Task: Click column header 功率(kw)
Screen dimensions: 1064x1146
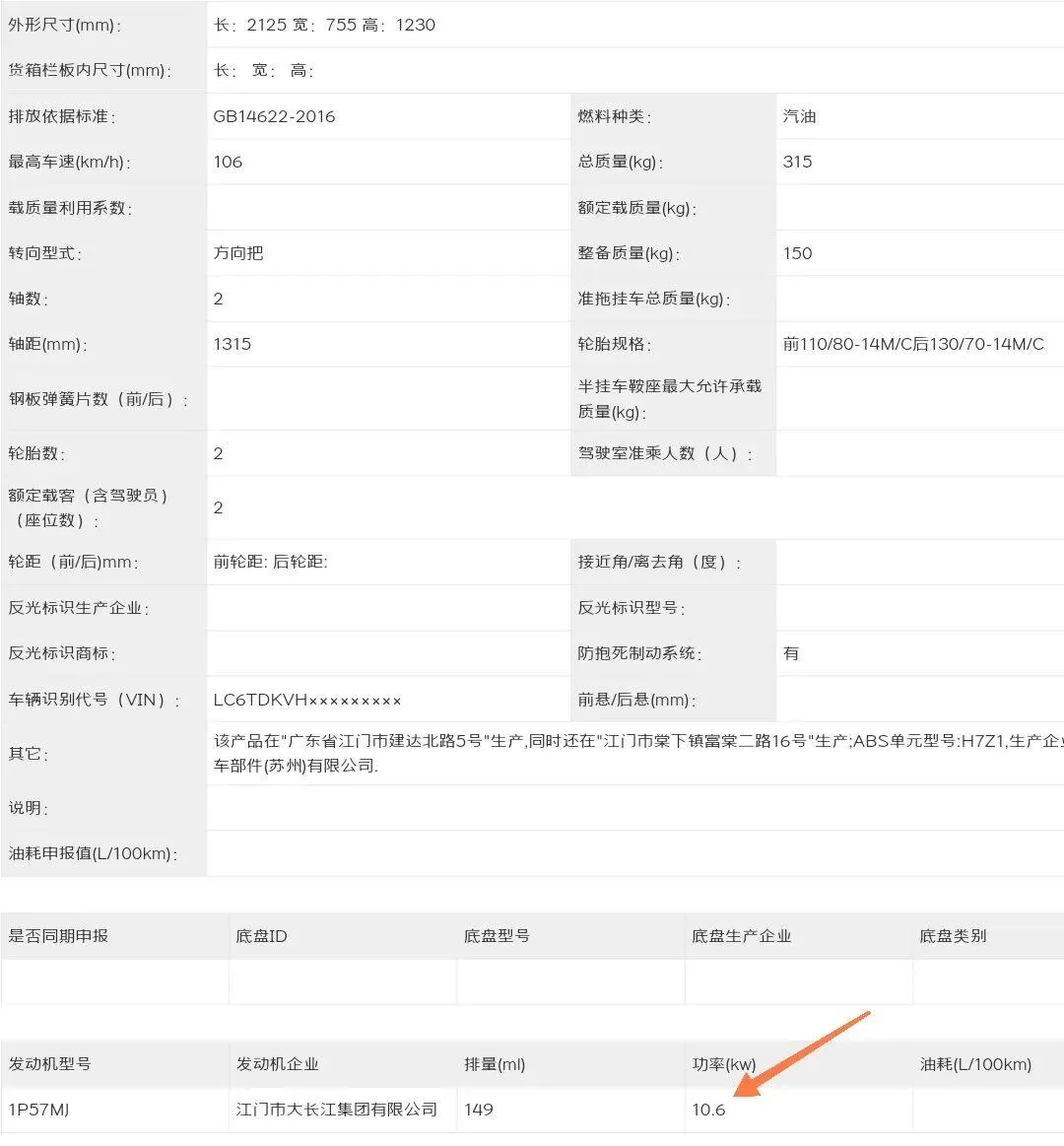Action: click(724, 1064)
